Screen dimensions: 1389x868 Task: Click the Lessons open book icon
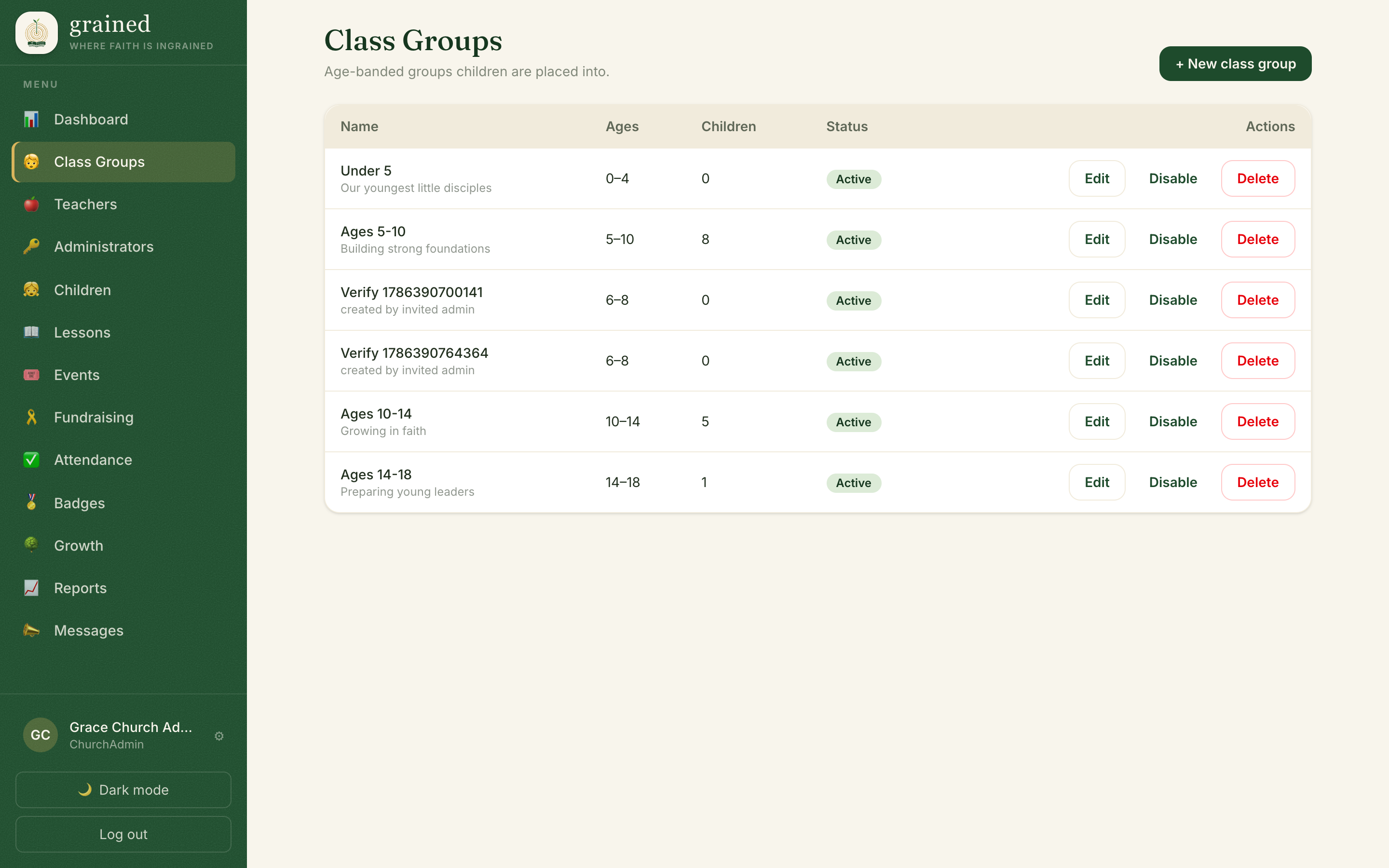click(31, 332)
